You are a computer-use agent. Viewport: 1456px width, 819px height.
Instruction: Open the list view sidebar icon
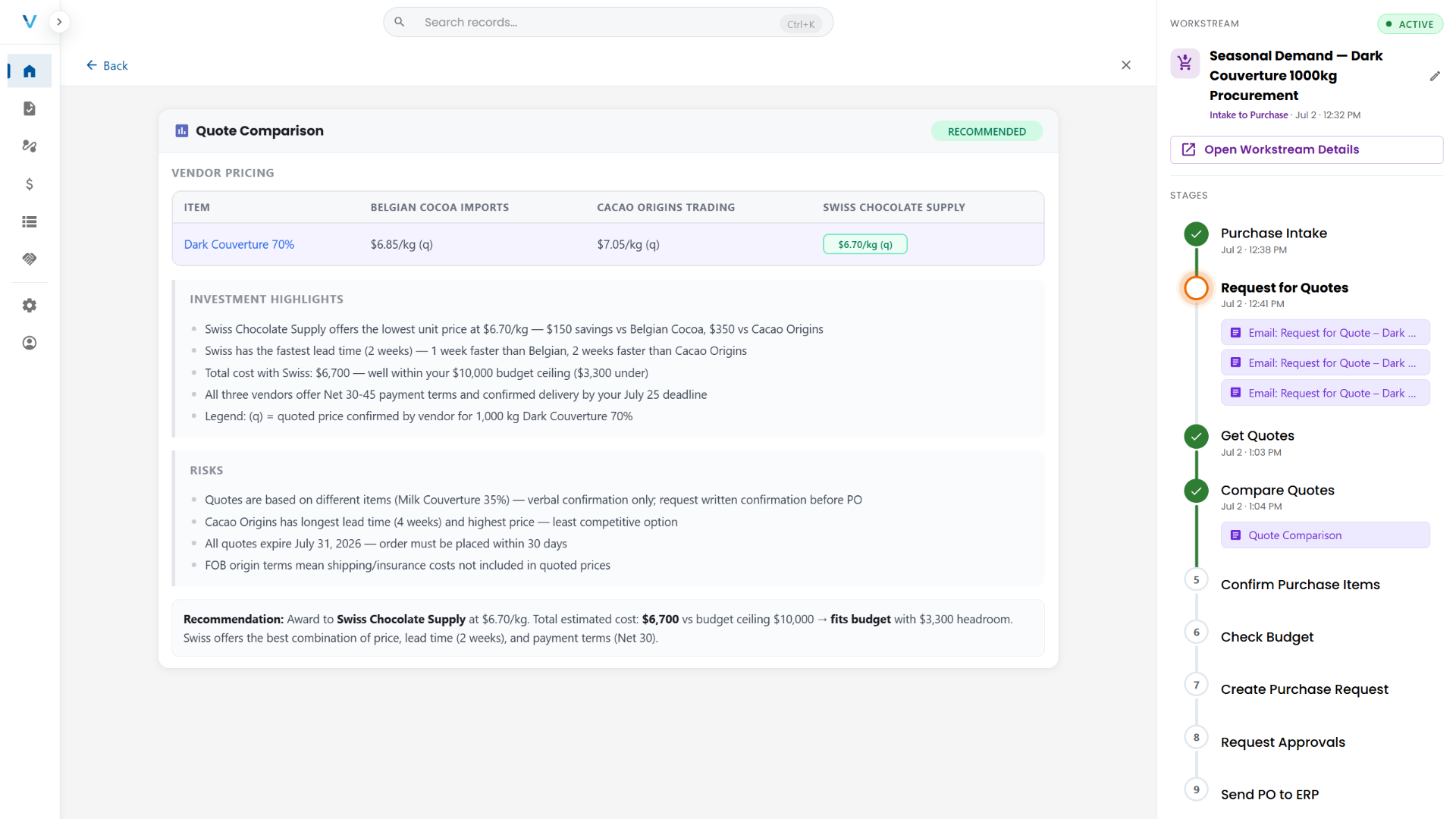(30, 222)
